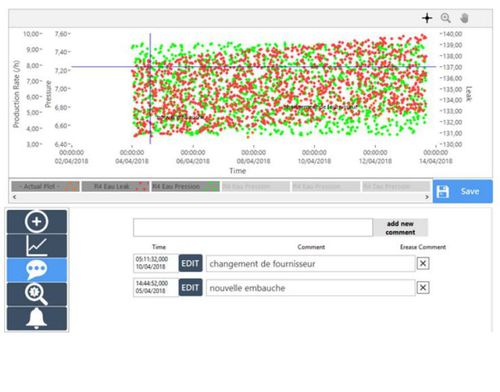Click the Time axis title

tap(238, 171)
